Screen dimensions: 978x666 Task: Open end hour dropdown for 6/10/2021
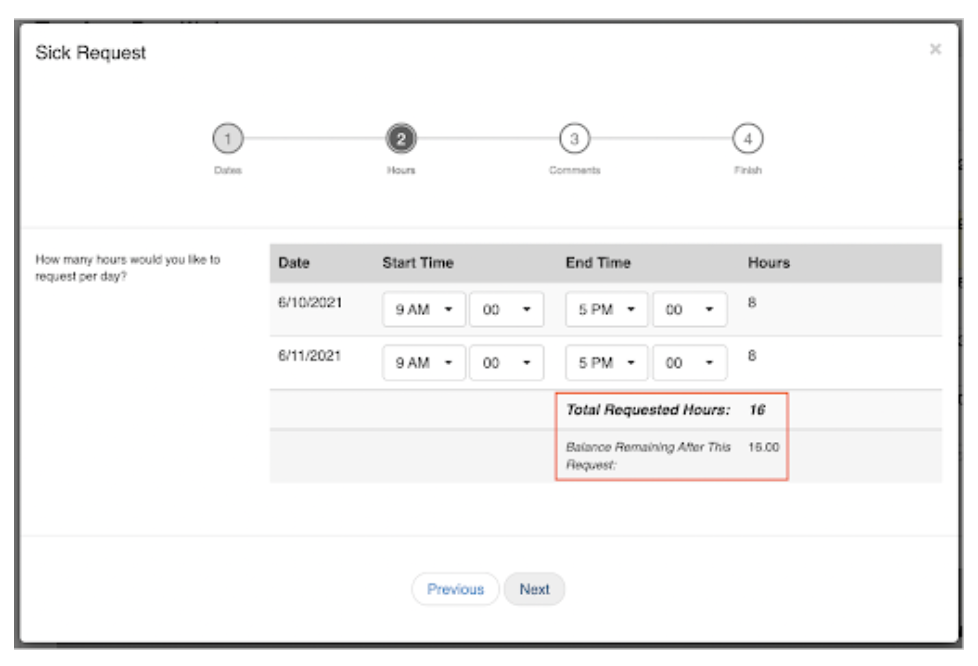[x=606, y=310]
